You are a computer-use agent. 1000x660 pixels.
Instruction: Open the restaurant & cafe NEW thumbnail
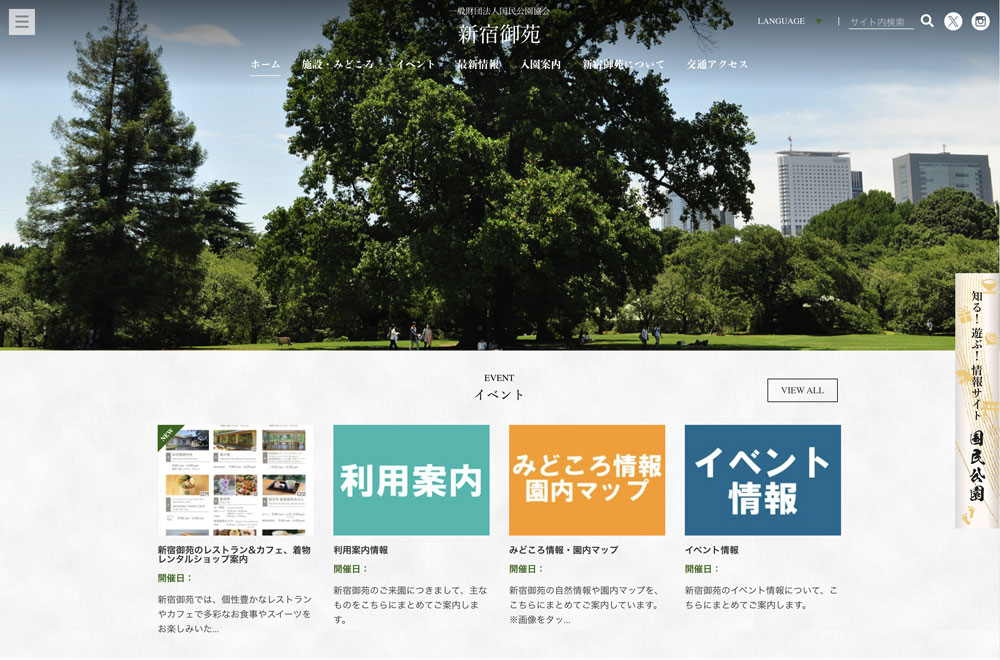pos(235,480)
